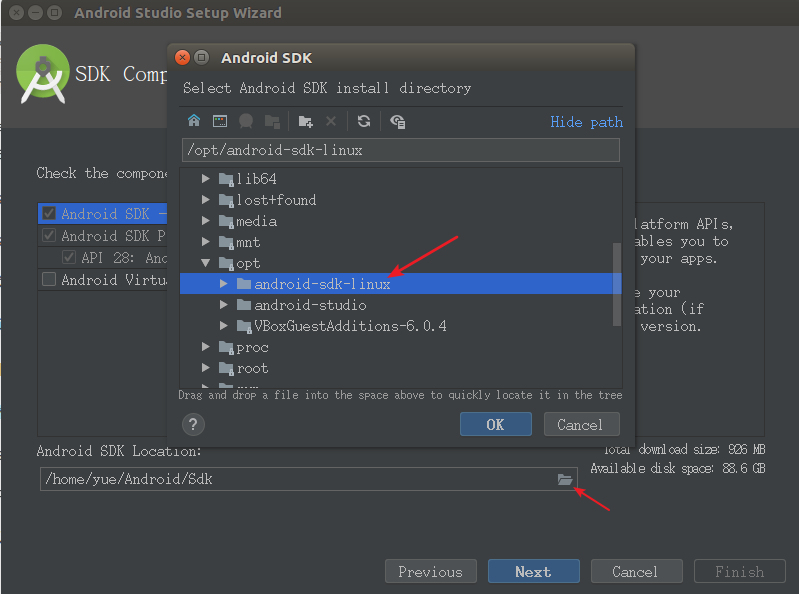799x594 pixels.
Task: Go to Previous wizard step
Action: pyautogui.click(x=431, y=572)
